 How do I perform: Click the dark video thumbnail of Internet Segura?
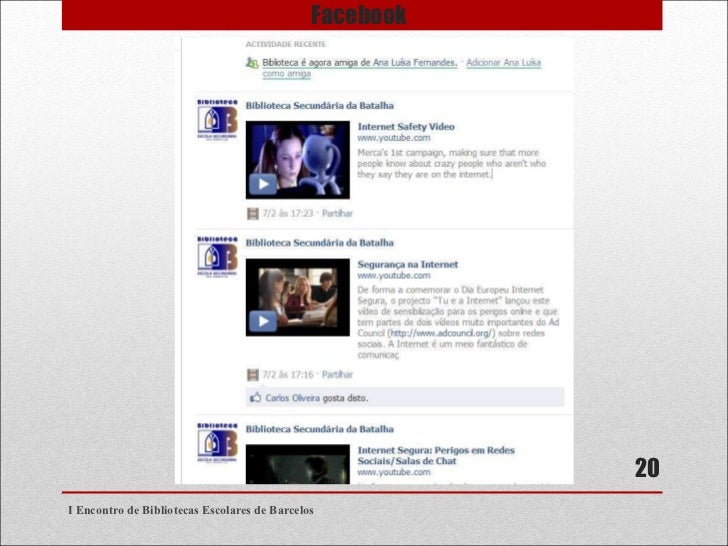coord(298,464)
